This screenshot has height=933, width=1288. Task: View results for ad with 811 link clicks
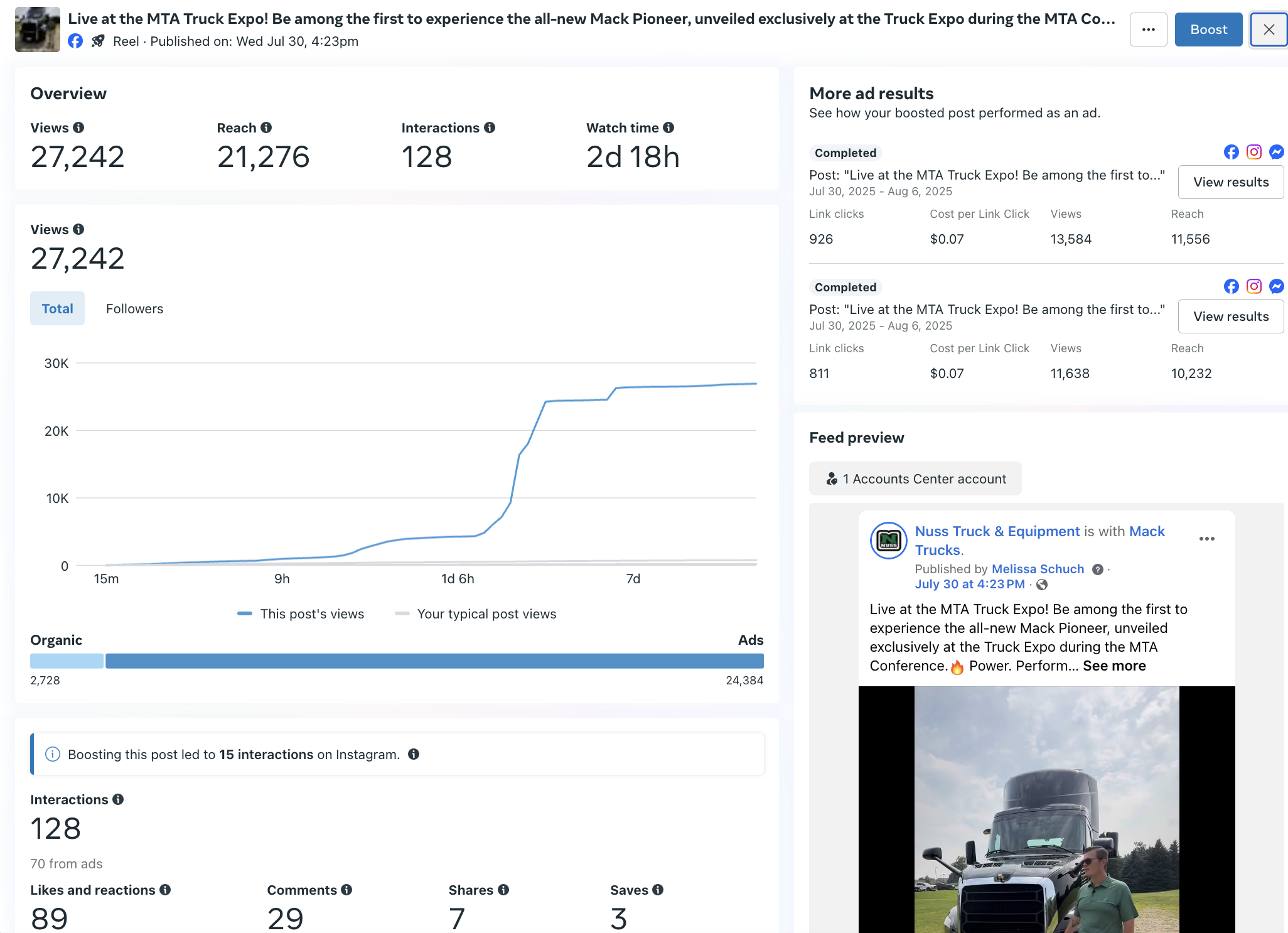point(1231,316)
